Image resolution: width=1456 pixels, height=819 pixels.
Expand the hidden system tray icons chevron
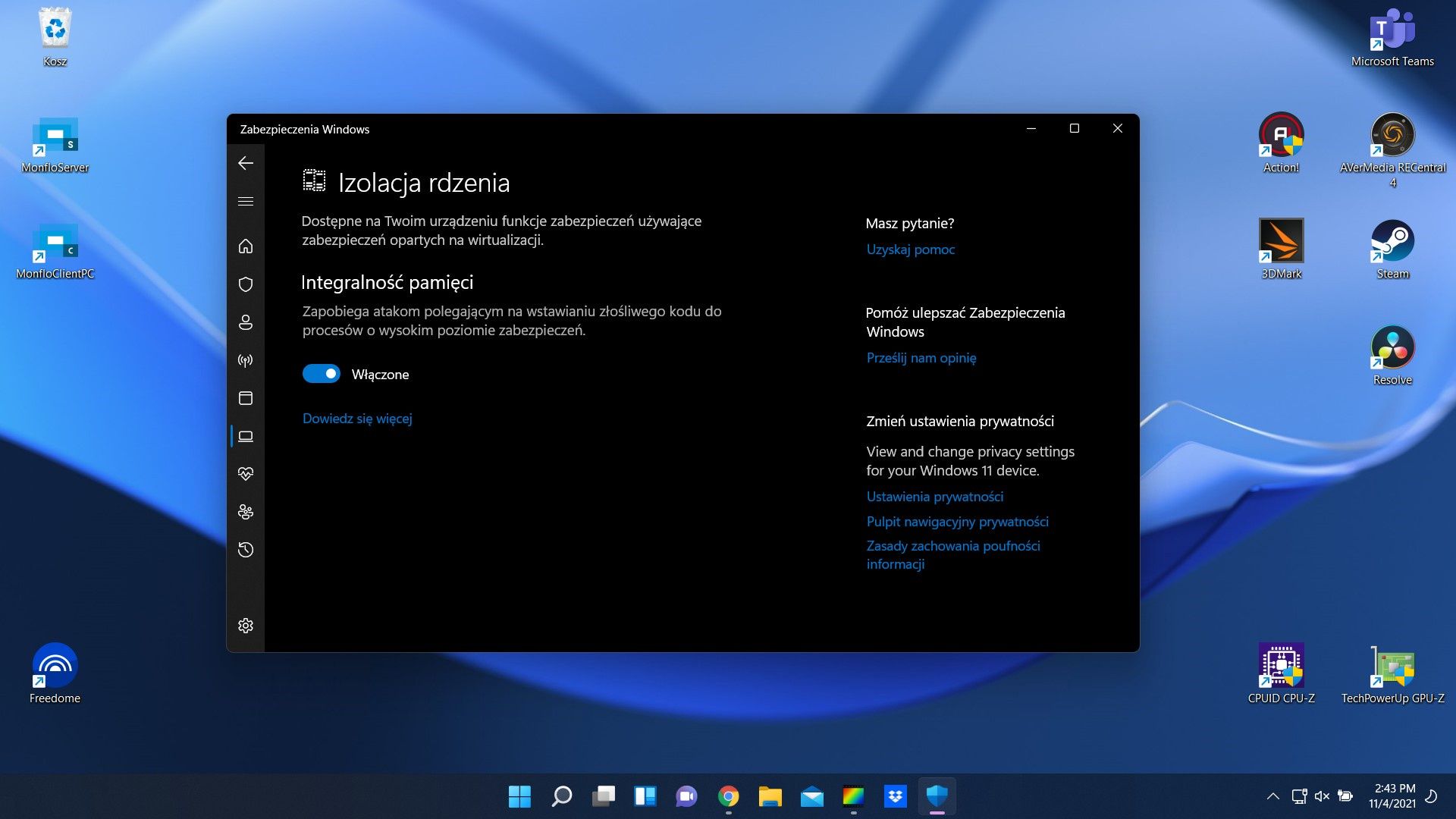[x=1273, y=796]
